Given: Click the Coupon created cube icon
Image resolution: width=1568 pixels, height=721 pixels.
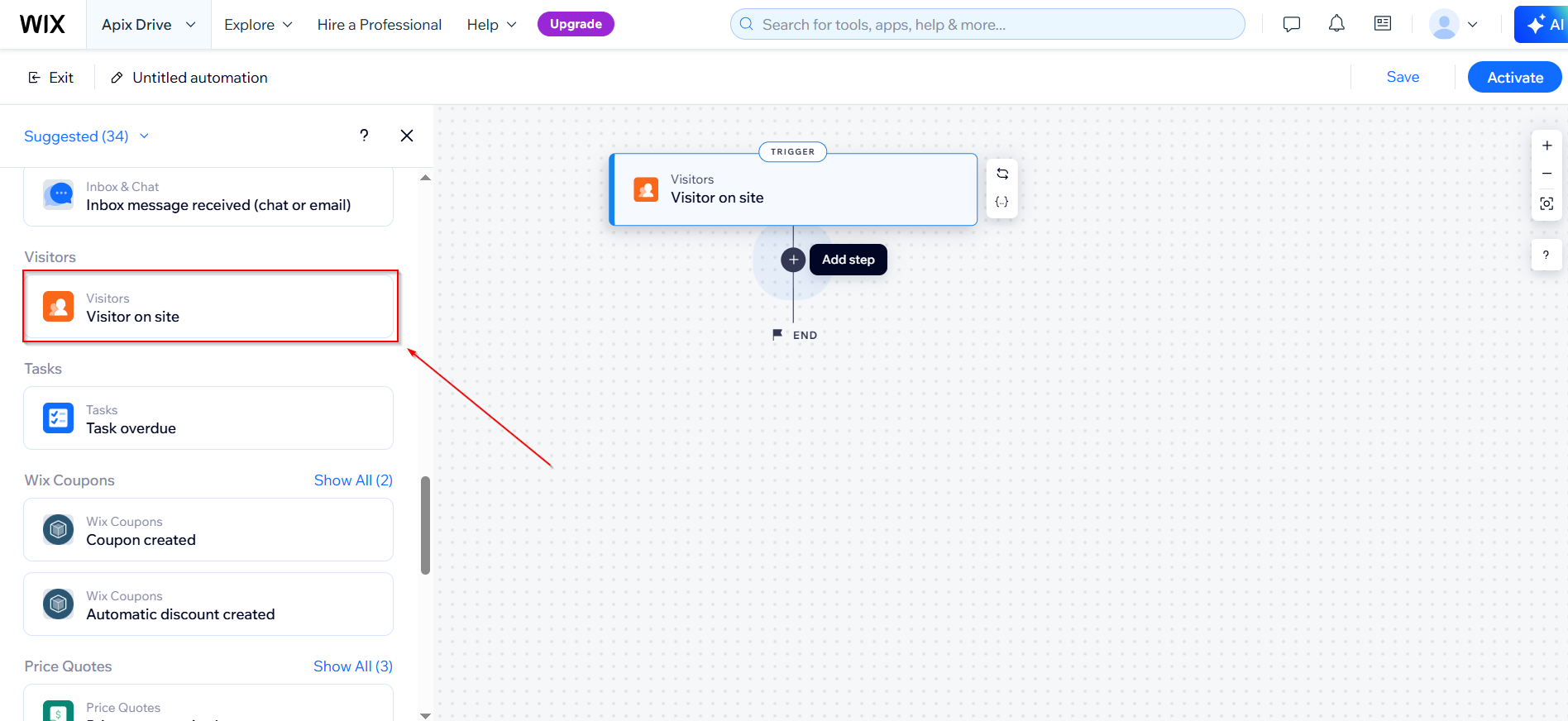Looking at the screenshot, I should click(x=59, y=530).
